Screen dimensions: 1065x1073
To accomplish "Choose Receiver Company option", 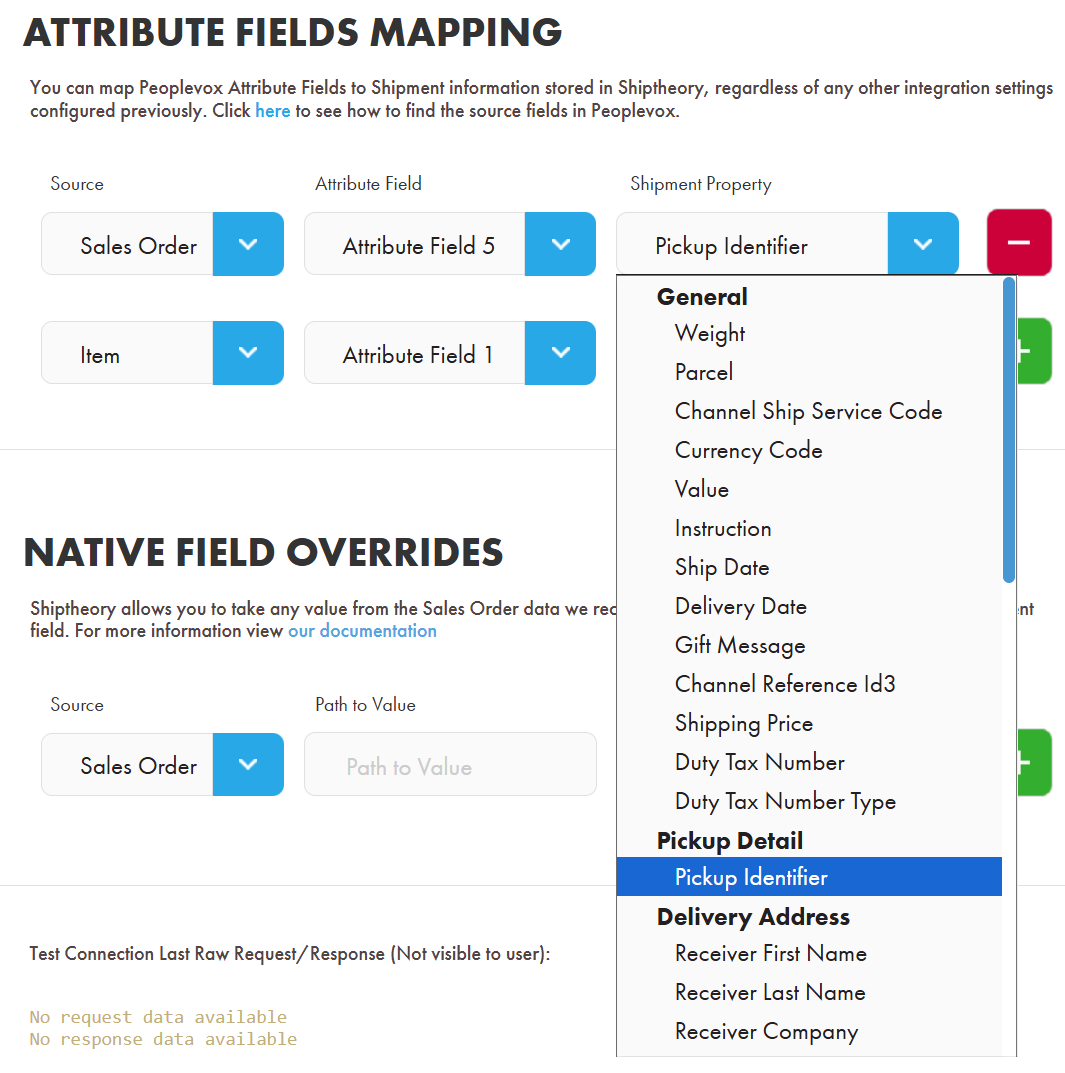I will click(x=809, y=1031).
